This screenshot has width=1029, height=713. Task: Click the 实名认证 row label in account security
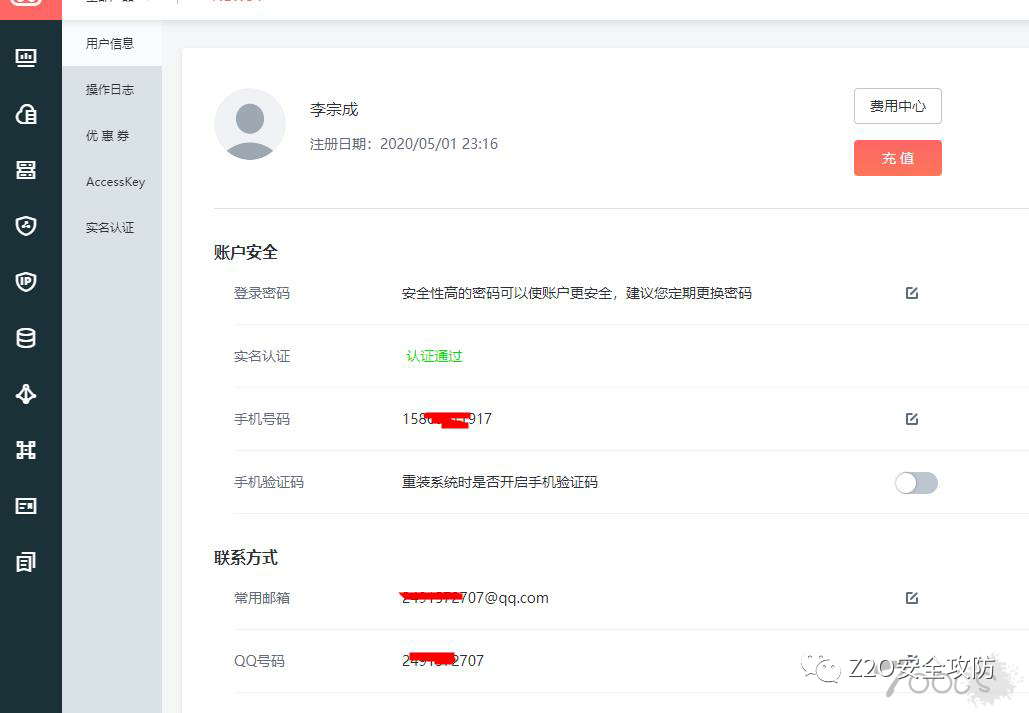(x=262, y=356)
